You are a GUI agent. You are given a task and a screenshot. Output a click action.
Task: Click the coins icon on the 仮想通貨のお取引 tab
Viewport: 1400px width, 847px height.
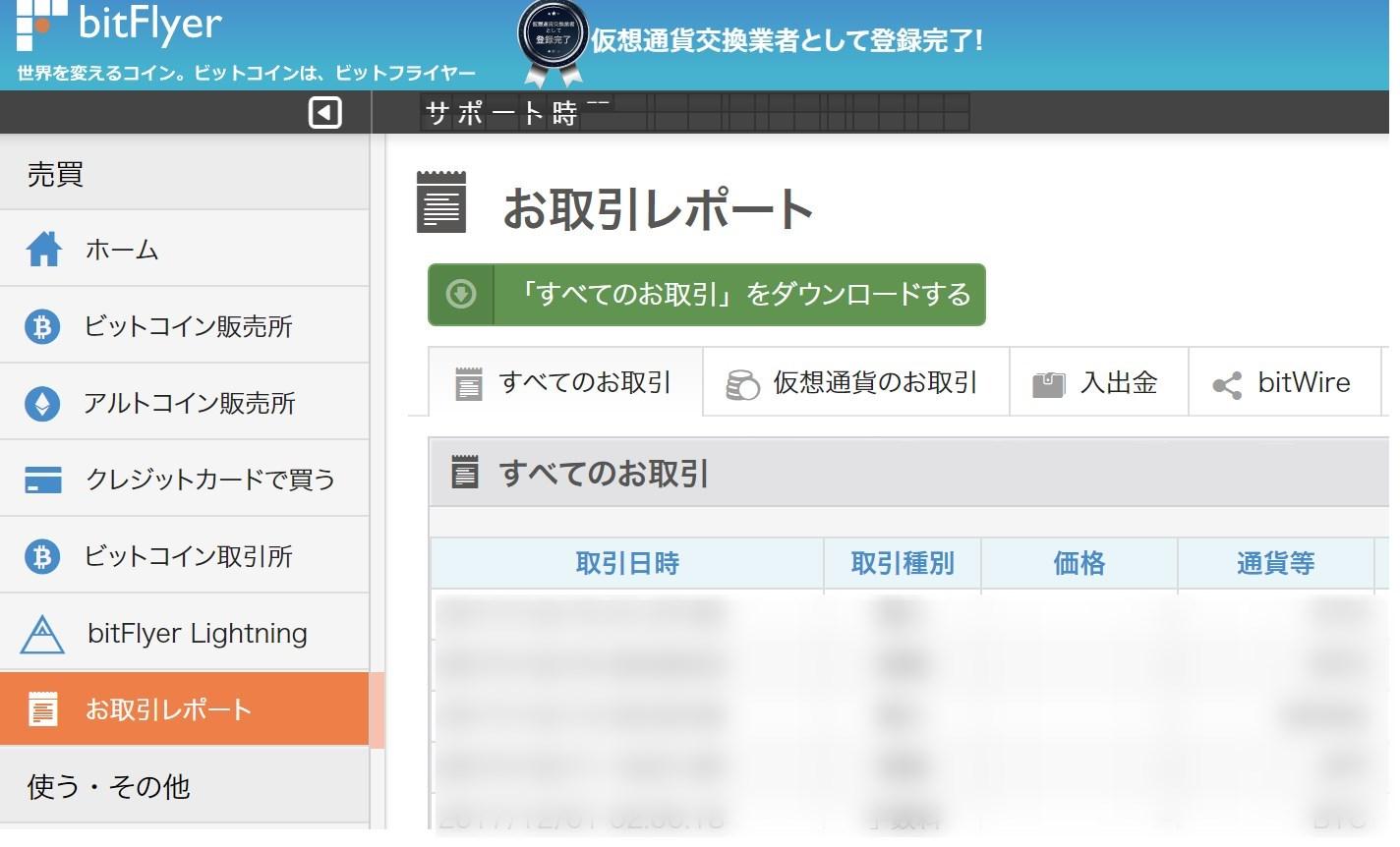tap(742, 384)
